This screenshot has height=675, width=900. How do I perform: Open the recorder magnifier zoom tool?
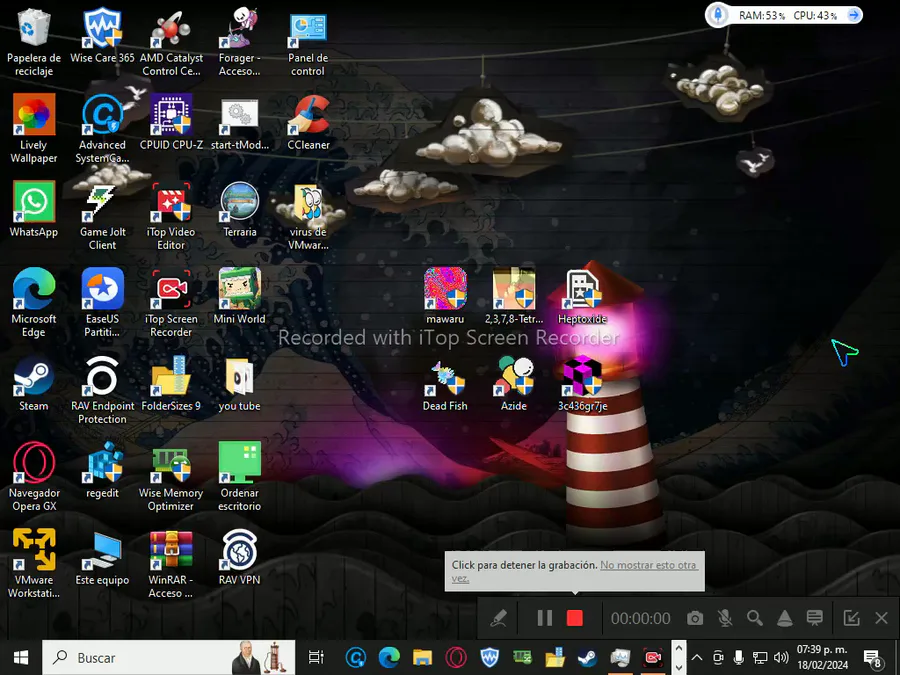(755, 618)
